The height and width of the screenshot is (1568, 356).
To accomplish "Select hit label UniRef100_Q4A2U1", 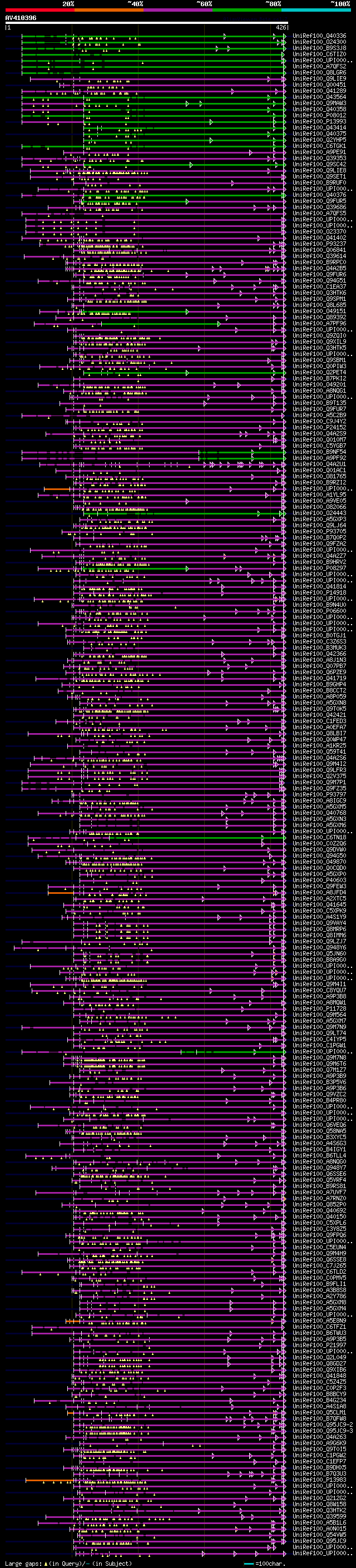I will point(319,464).
